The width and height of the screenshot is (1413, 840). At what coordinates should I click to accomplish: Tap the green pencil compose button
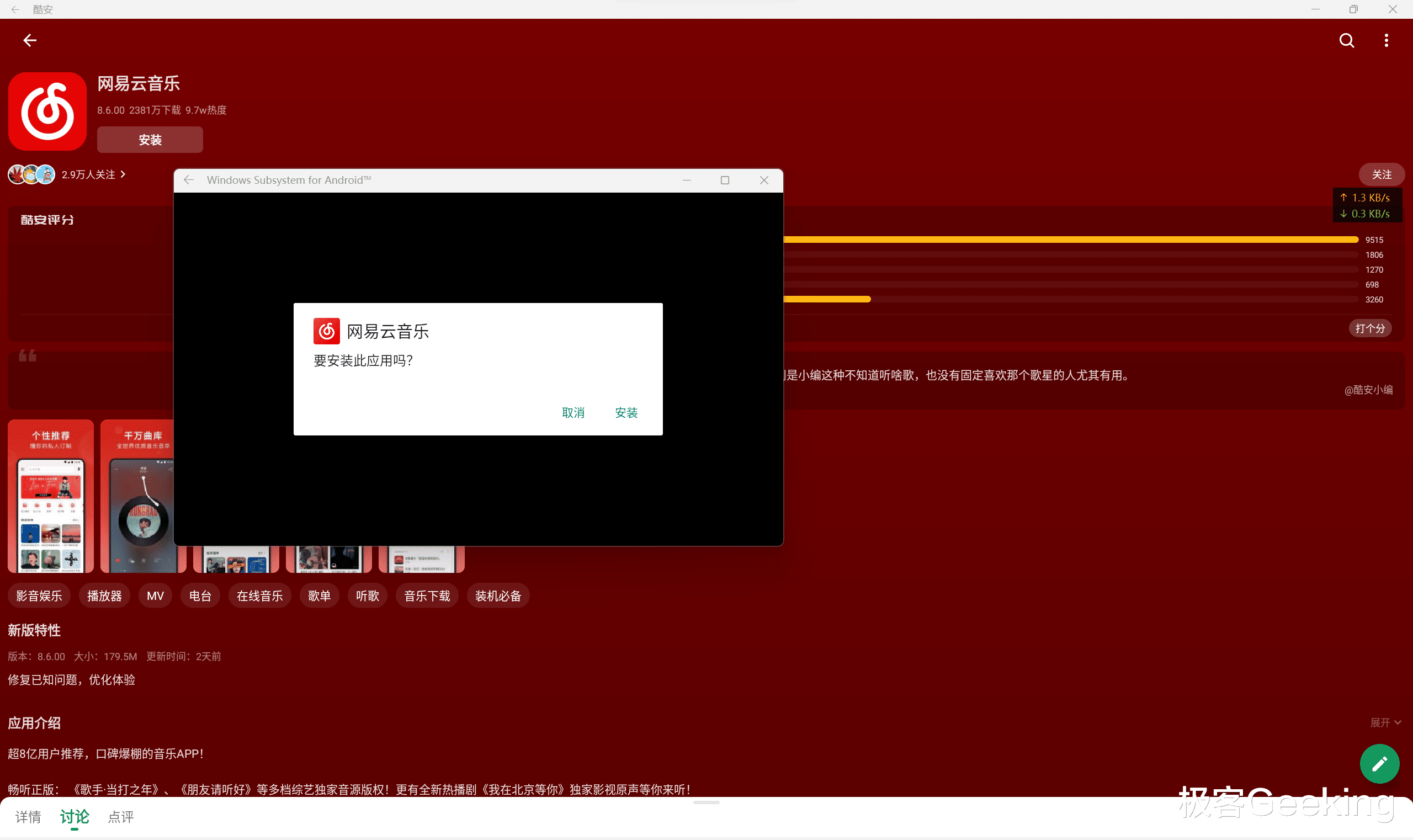(x=1379, y=764)
